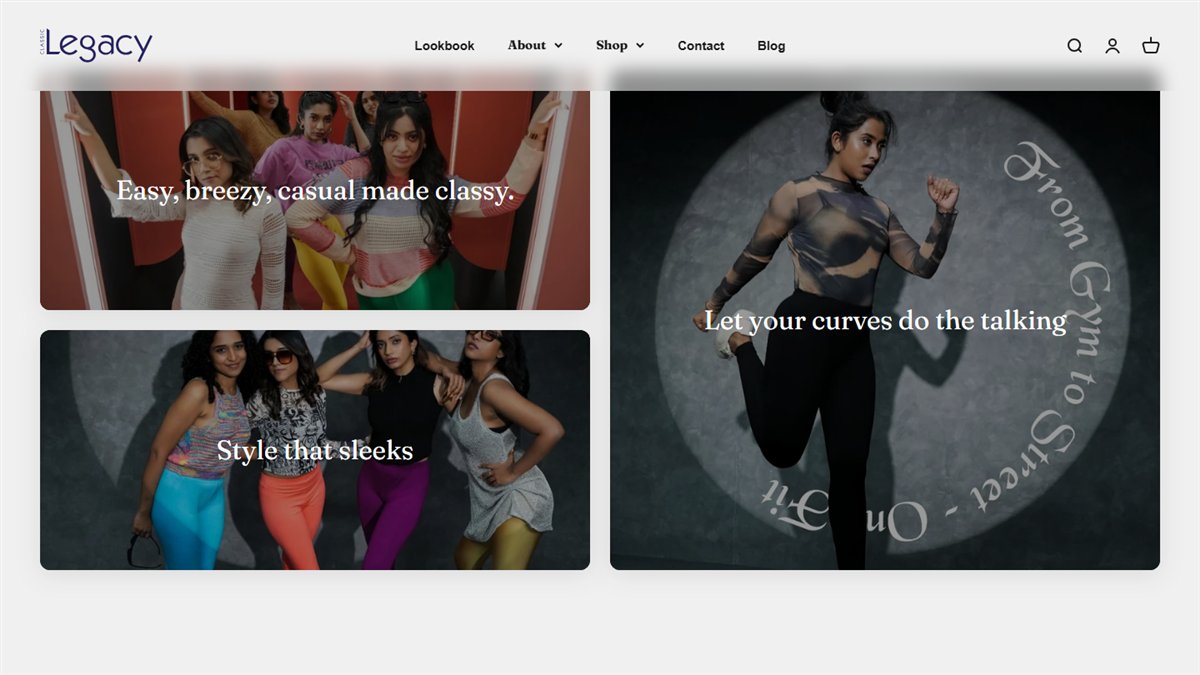Image resolution: width=1200 pixels, height=675 pixels.
Task: Open the shopping cart icon
Action: [1151, 45]
